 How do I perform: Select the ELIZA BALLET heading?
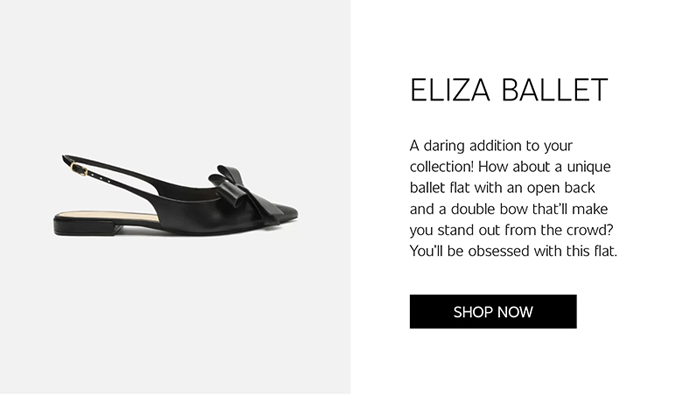509,90
